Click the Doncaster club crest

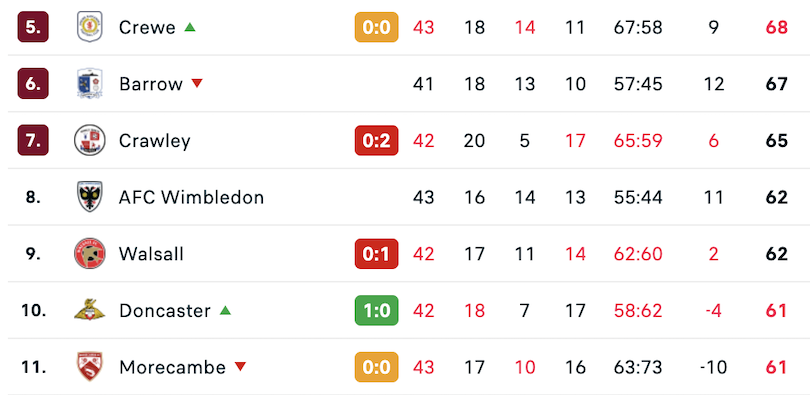pyautogui.click(x=89, y=310)
